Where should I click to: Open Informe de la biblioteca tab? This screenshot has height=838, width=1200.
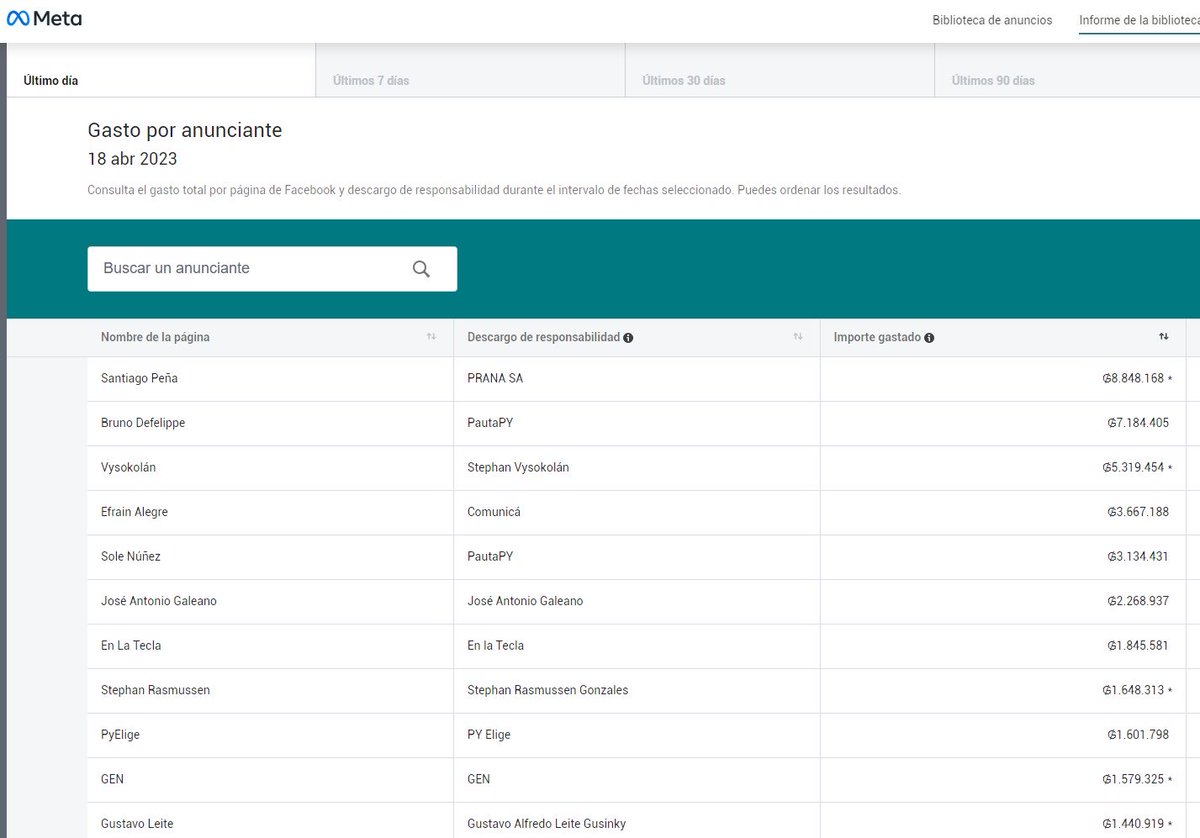tap(1139, 20)
